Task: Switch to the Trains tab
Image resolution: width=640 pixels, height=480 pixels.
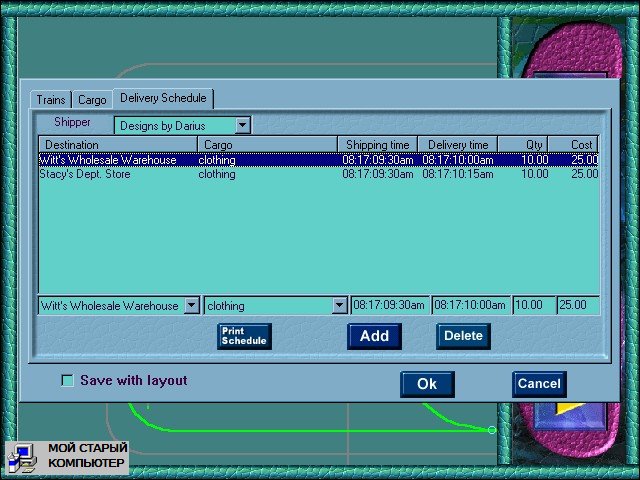Action: tap(51, 100)
